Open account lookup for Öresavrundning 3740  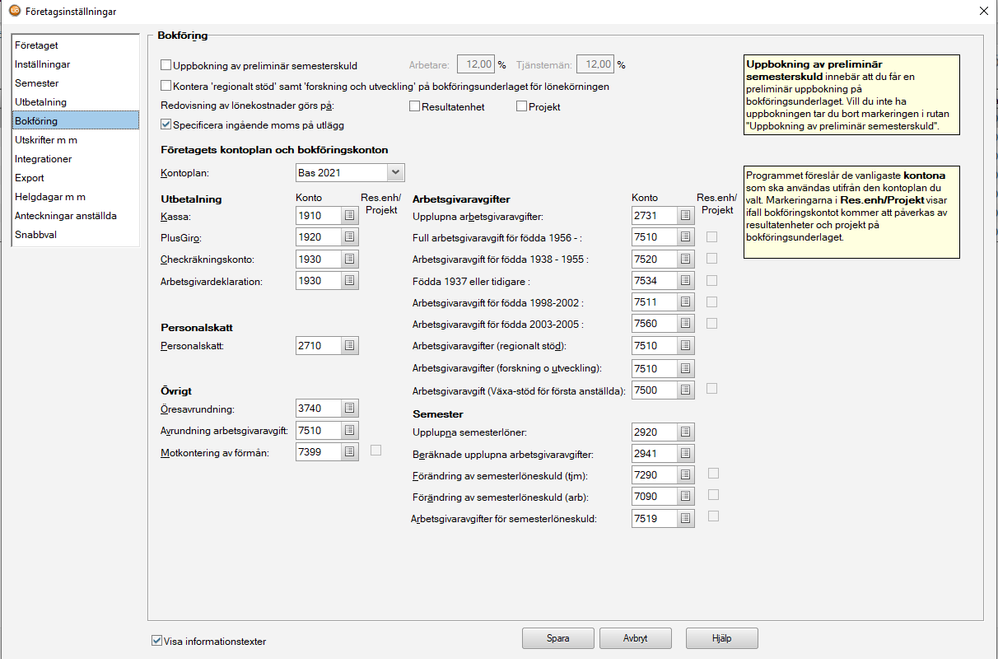[x=349, y=409]
